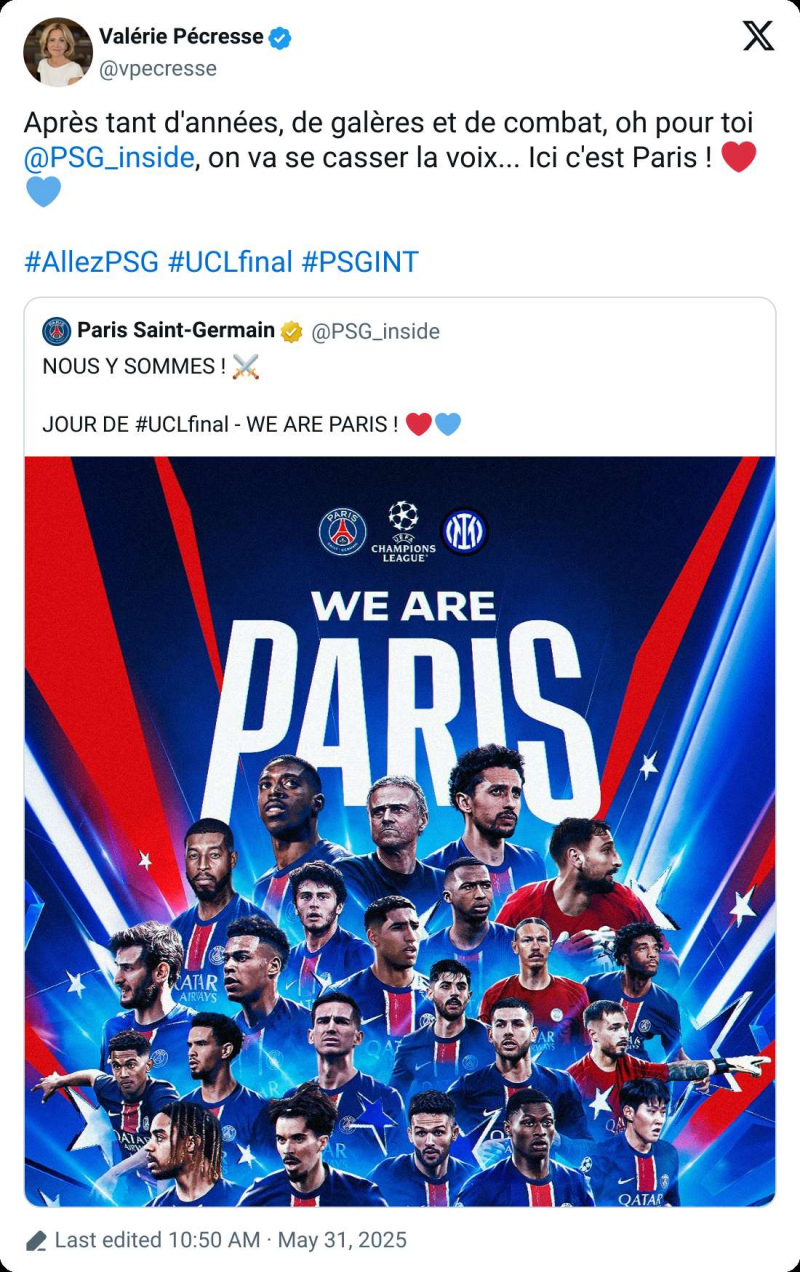Click the PSG crest in the poster
The width and height of the screenshot is (800, 1272).
coord(342,531)
